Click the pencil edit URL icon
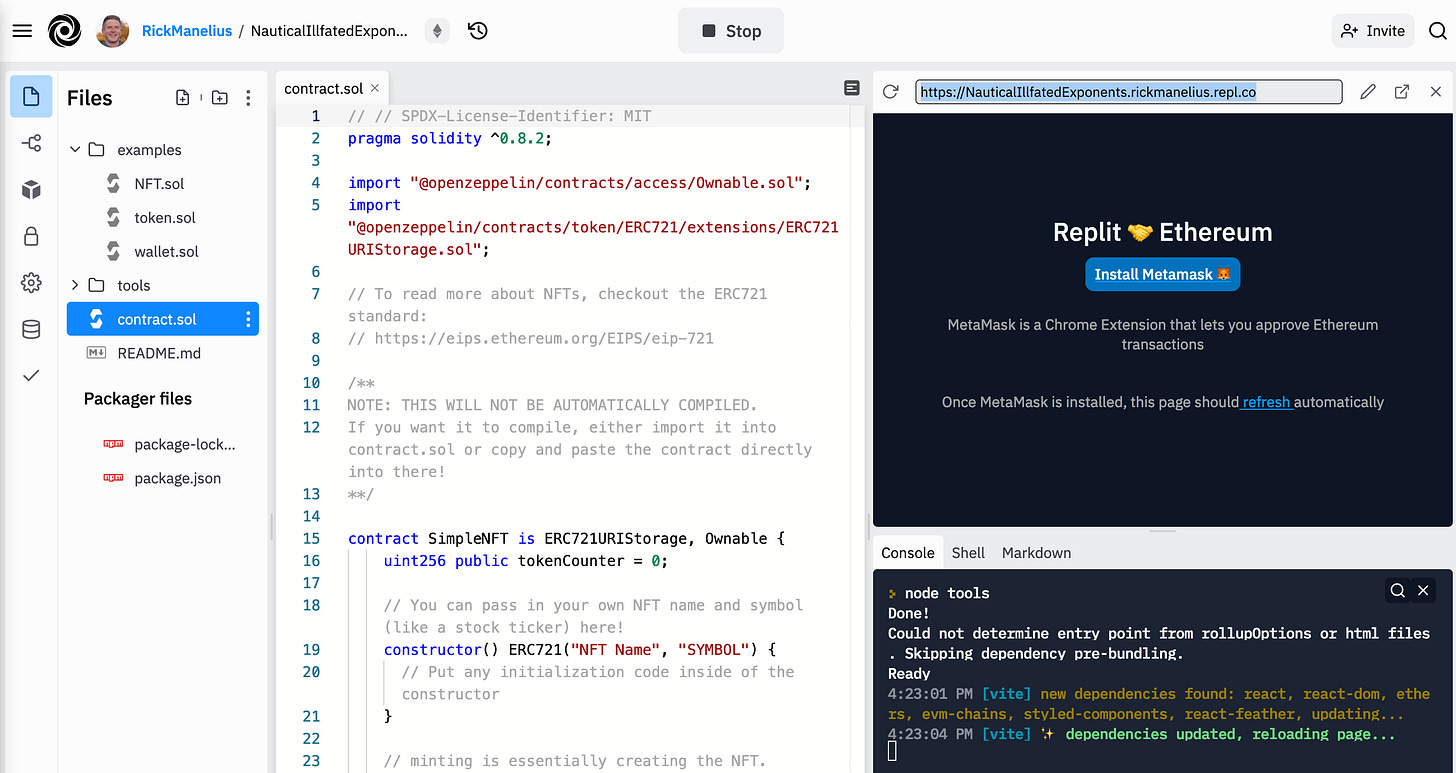The height and width of the screenshot is (773, 1456). click(x=1368, y=92)
